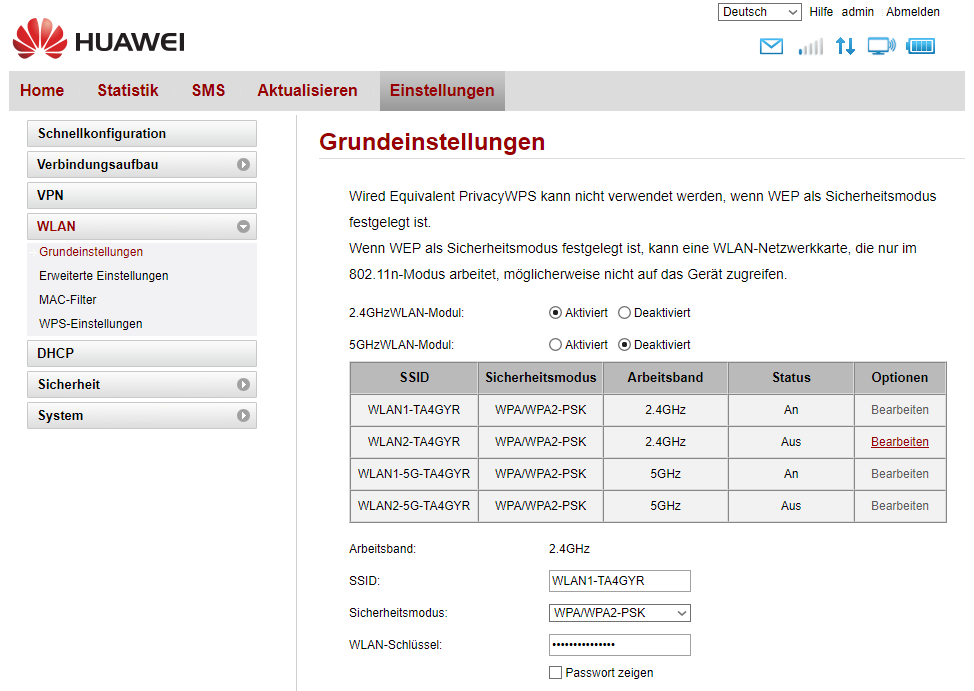Image resolution: width=974 pixels, height=691 pixels.
Task: Click the envelope messages icon
Action: pos(771,46)
